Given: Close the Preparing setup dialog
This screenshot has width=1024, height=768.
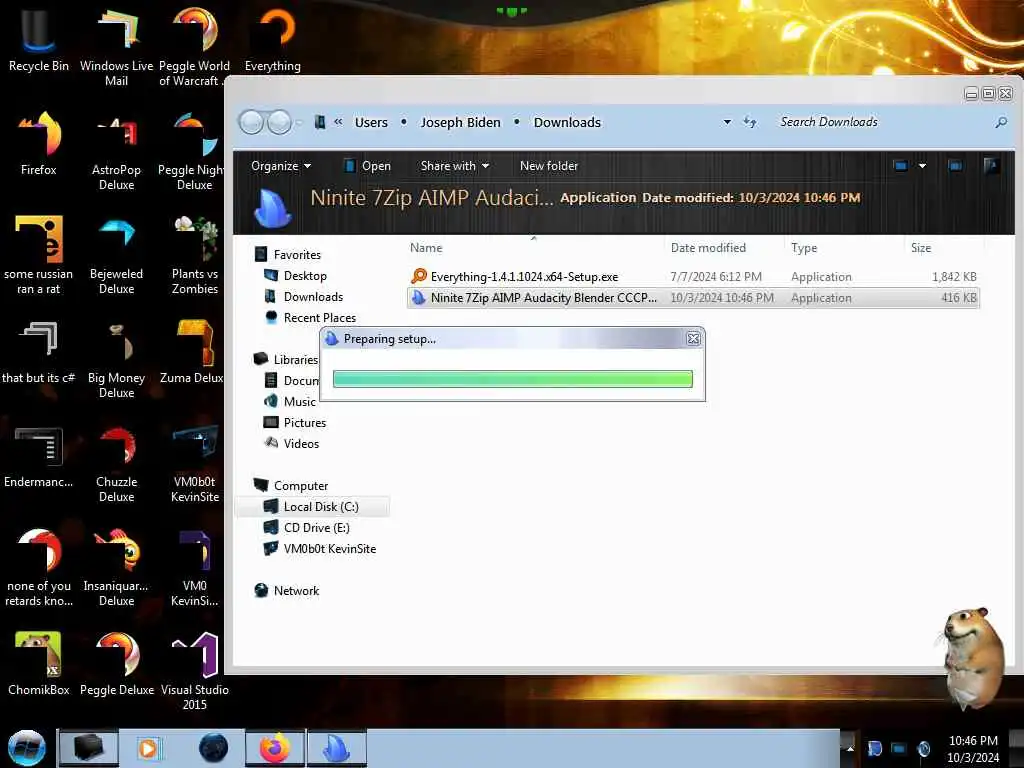Looking at the screenshot, I should (x=693, y=338).
